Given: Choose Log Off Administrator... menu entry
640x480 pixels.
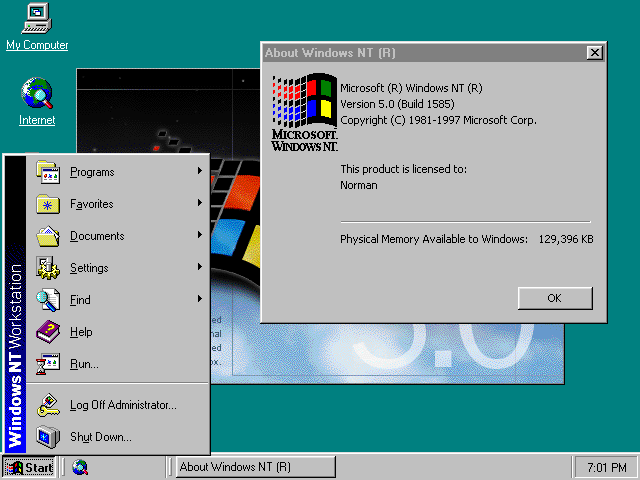Looking at the screenshot, I should point(123,405).
